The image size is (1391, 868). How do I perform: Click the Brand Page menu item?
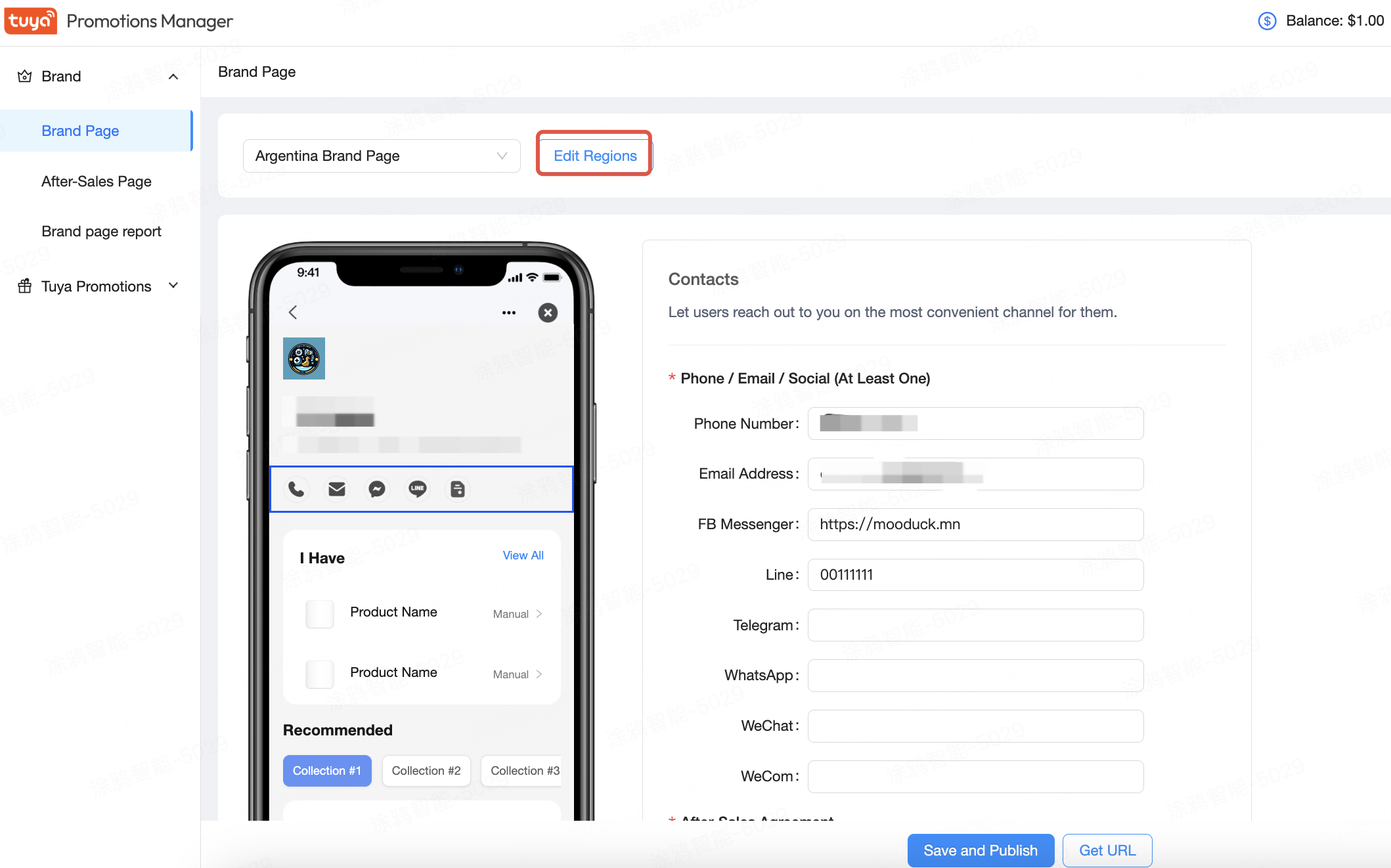80,131
